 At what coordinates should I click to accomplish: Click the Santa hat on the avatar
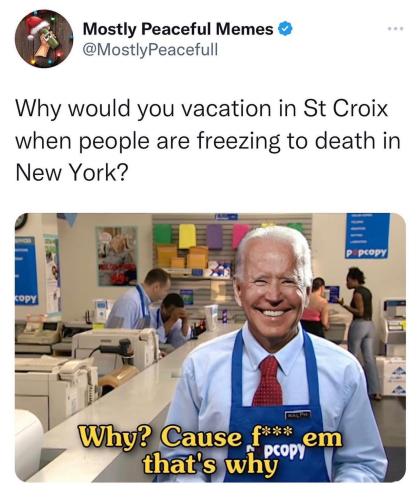[37, 26]
